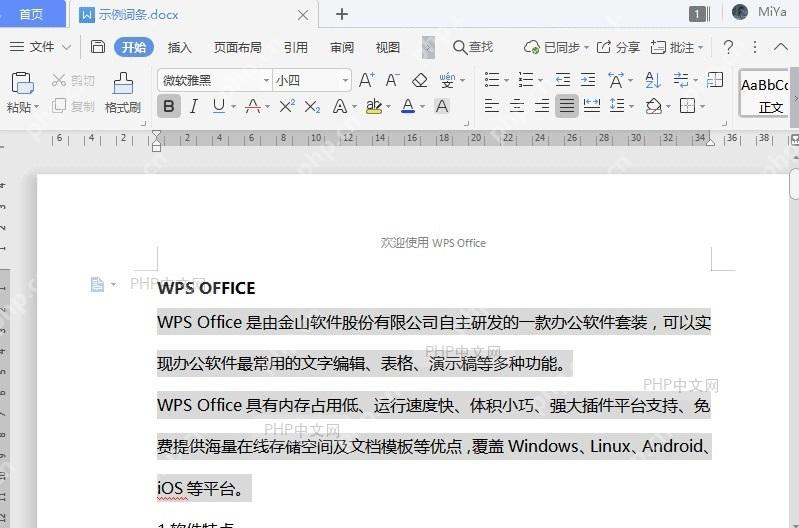Click the Copy (复制) button
Image resolution: width=799 pixels, height=528 pixels.
point(73,106)
